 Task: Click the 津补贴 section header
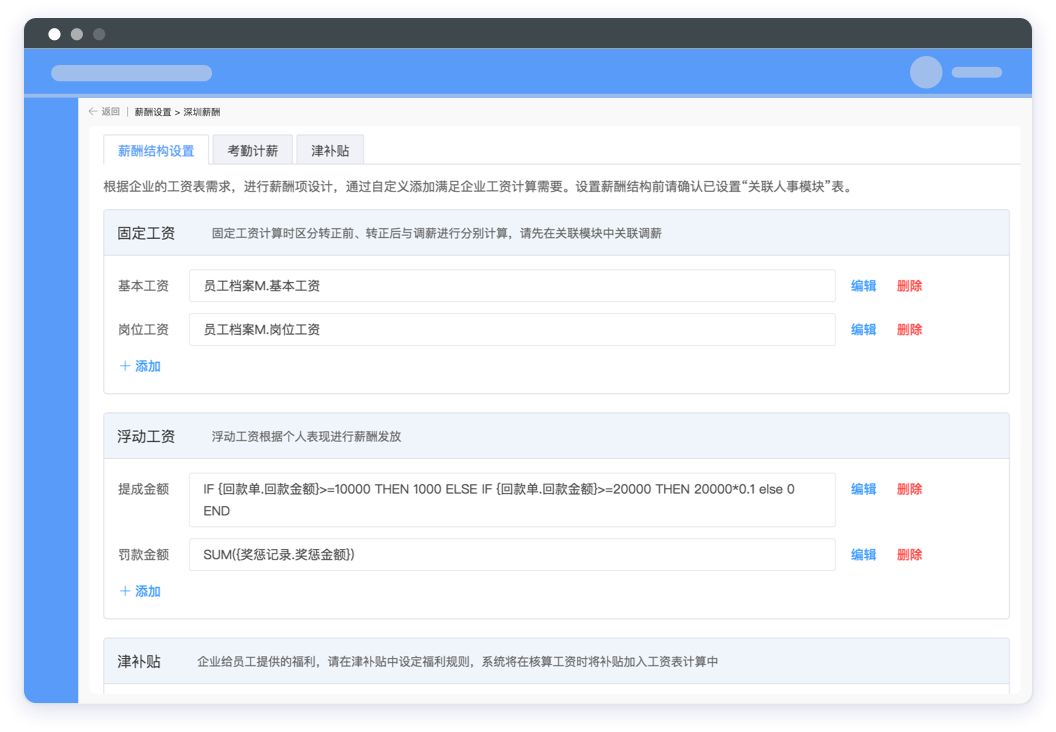556,661
